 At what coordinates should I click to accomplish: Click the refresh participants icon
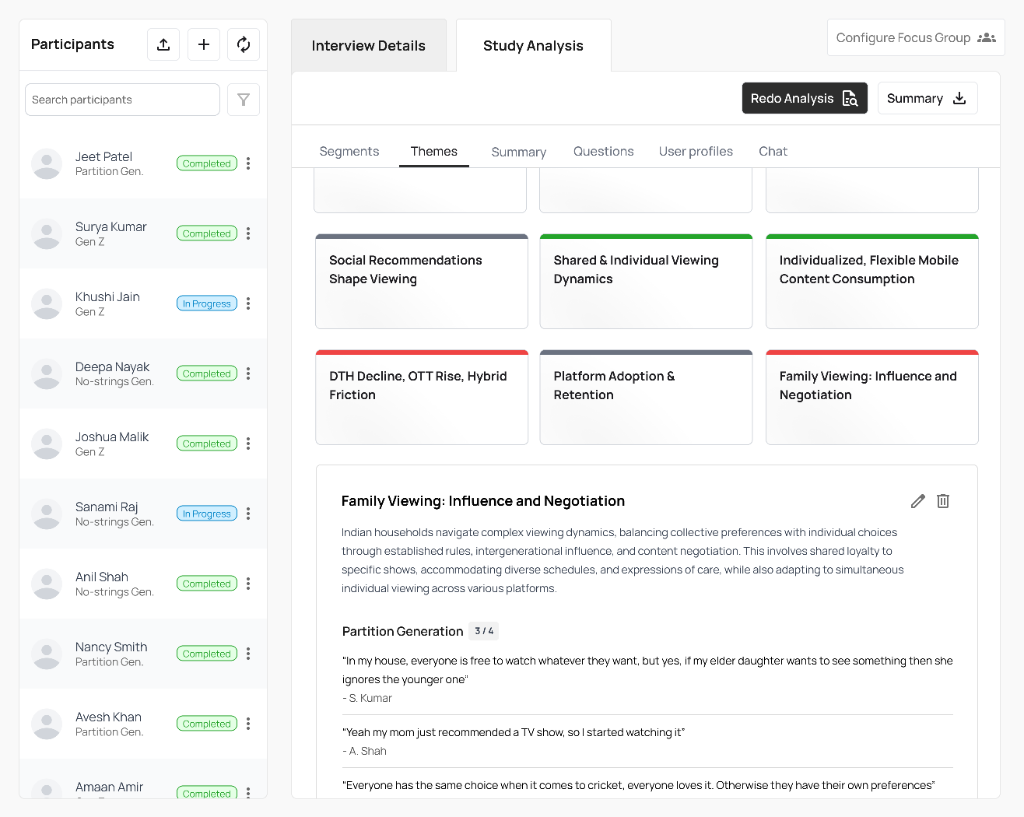pos(243,44)
